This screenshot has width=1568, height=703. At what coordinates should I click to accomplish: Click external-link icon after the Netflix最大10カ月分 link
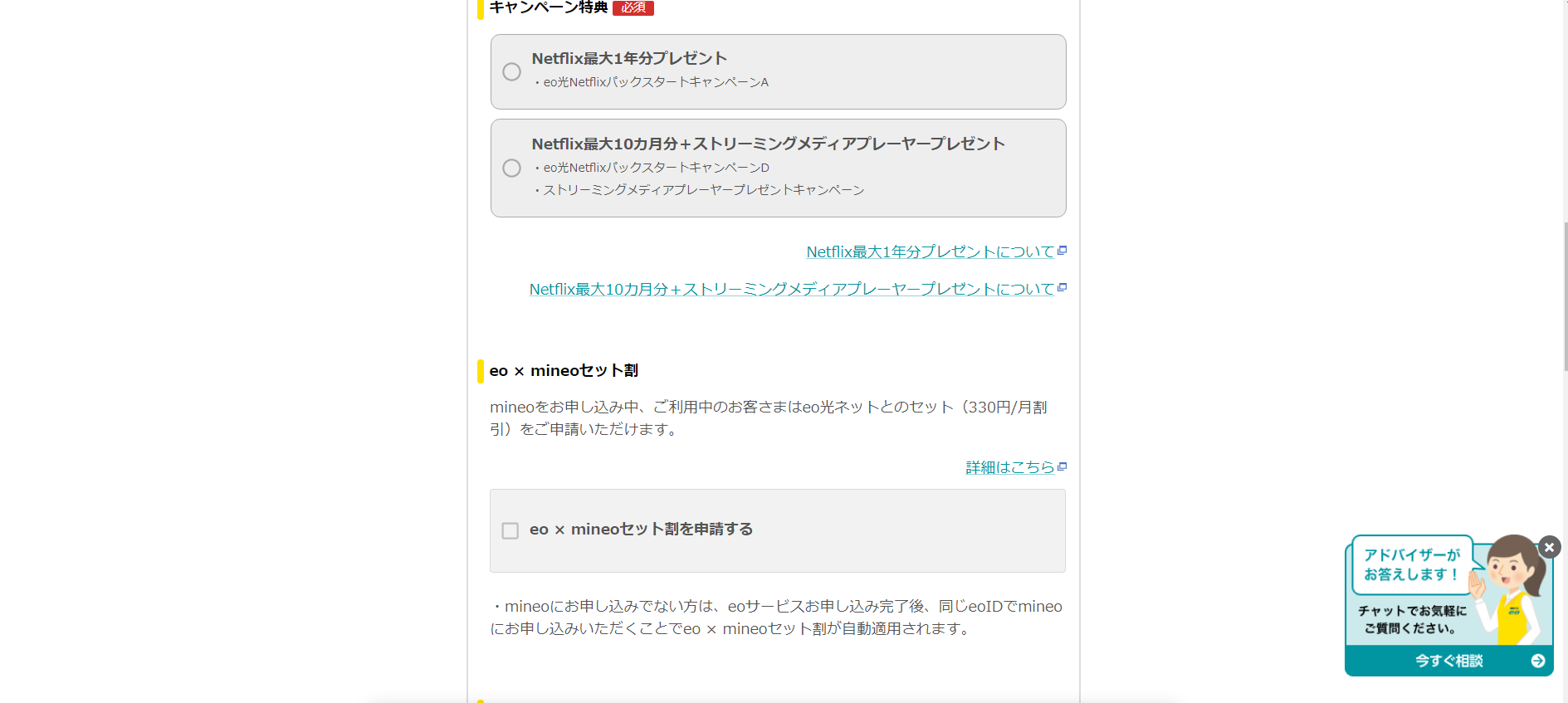(x=1062, y=288)
